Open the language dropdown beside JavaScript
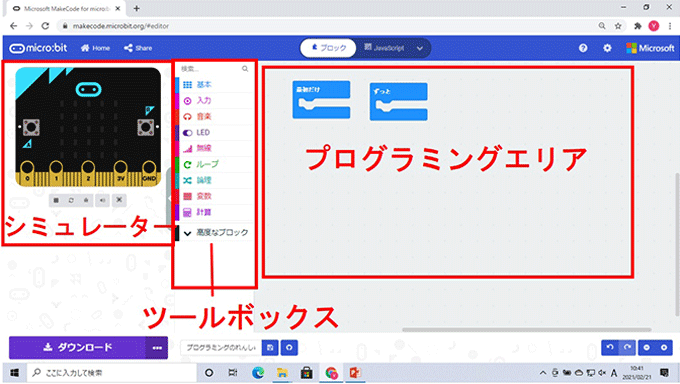Viewport: 680px width, 384px height. coord(420,48)
